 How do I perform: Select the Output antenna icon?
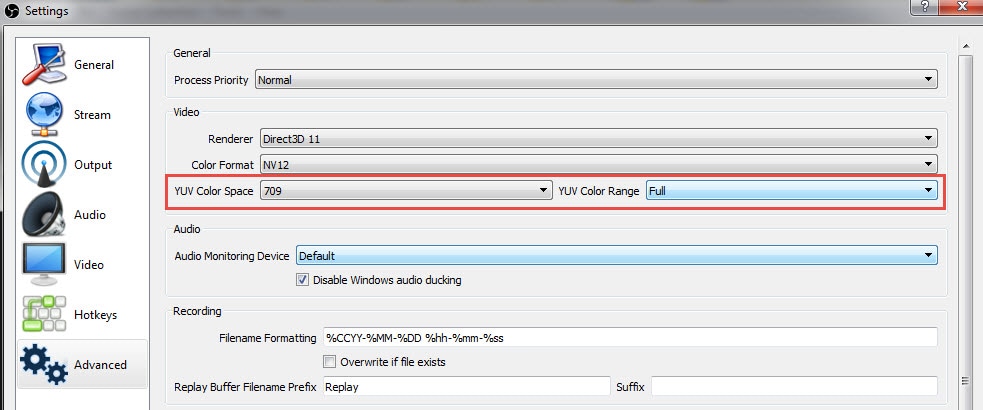click(44, 165)
